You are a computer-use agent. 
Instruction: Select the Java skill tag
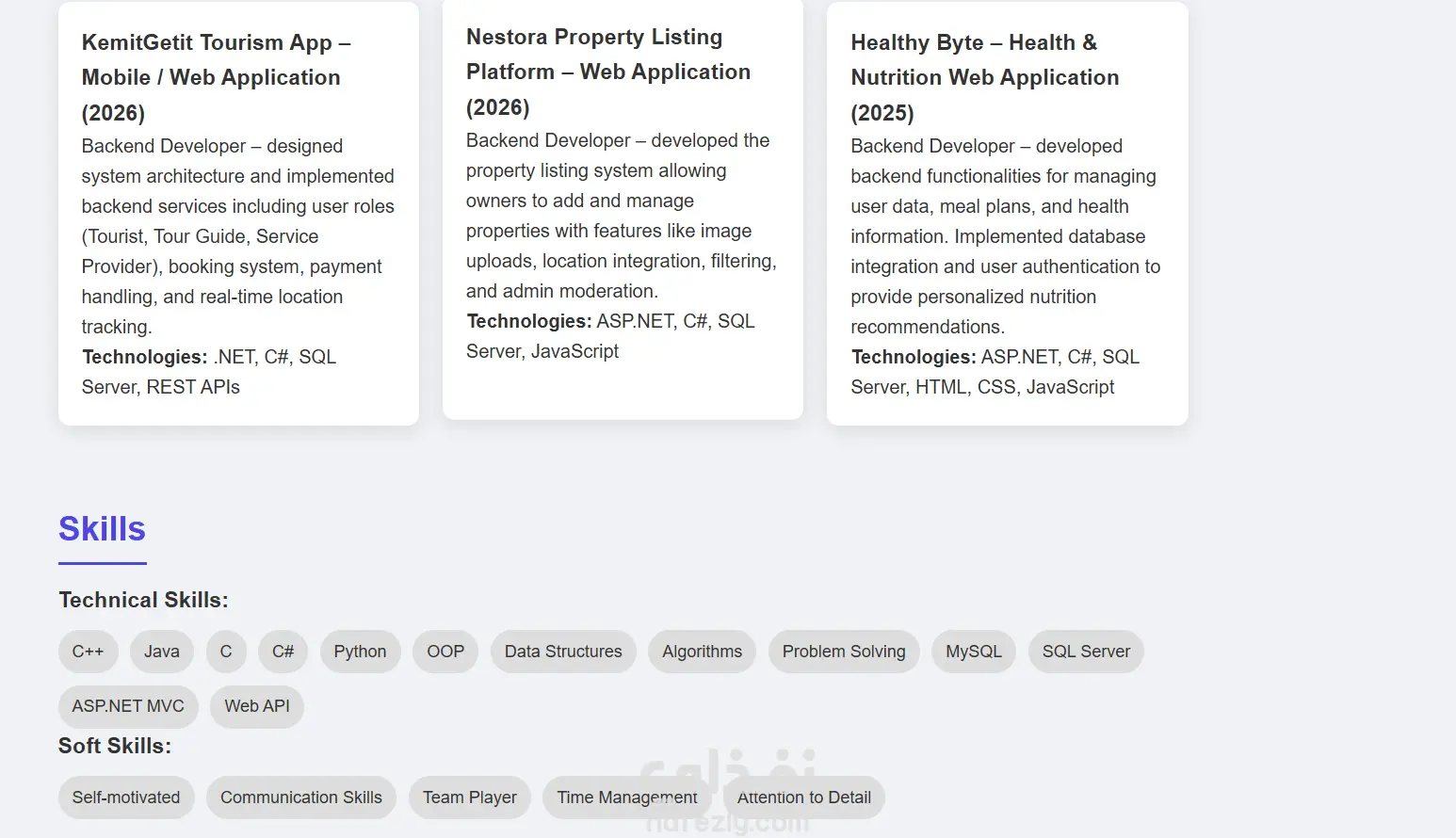click(x=162, y=652)
